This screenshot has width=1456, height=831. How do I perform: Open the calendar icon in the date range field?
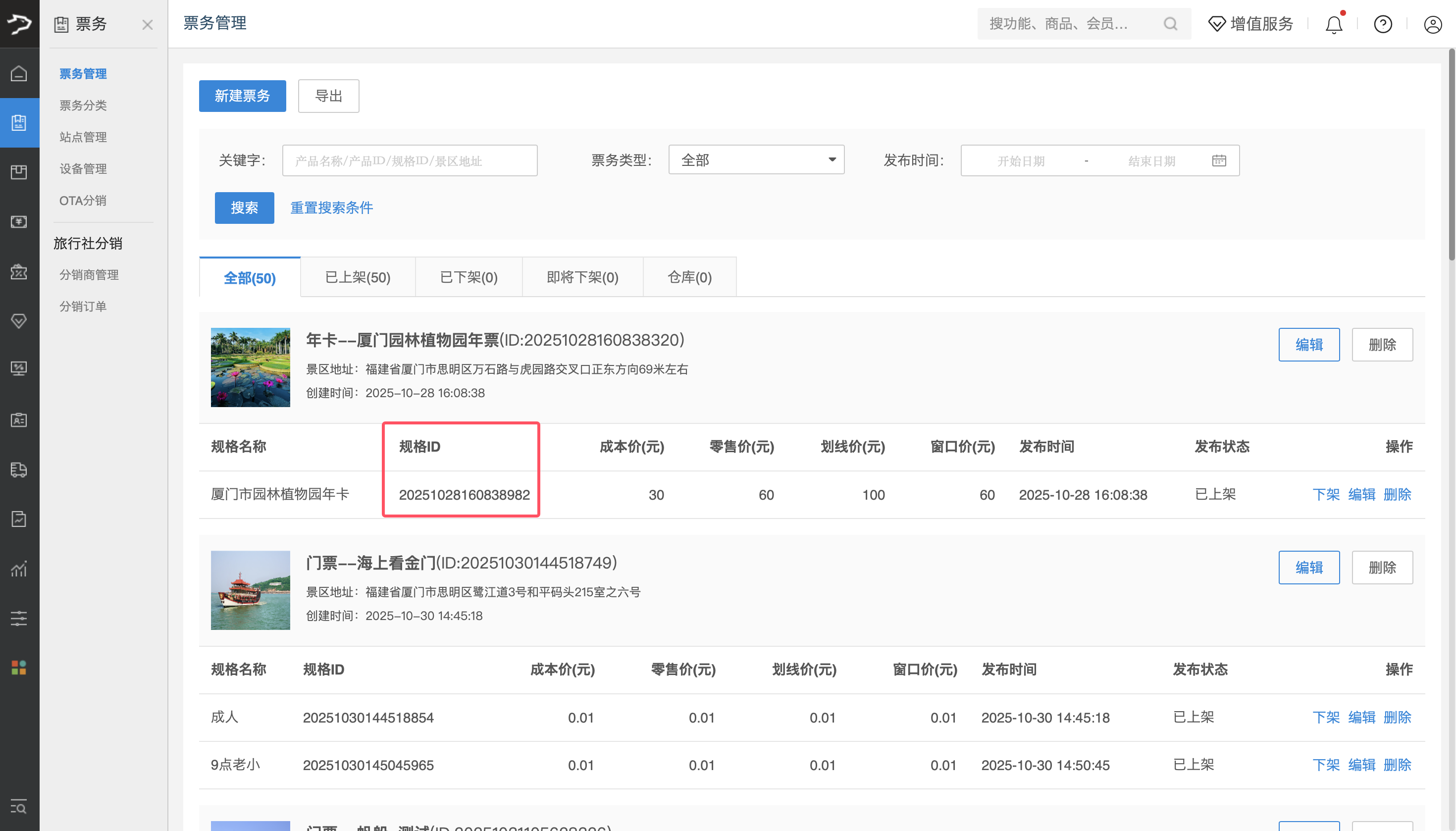coord(1219,160)
